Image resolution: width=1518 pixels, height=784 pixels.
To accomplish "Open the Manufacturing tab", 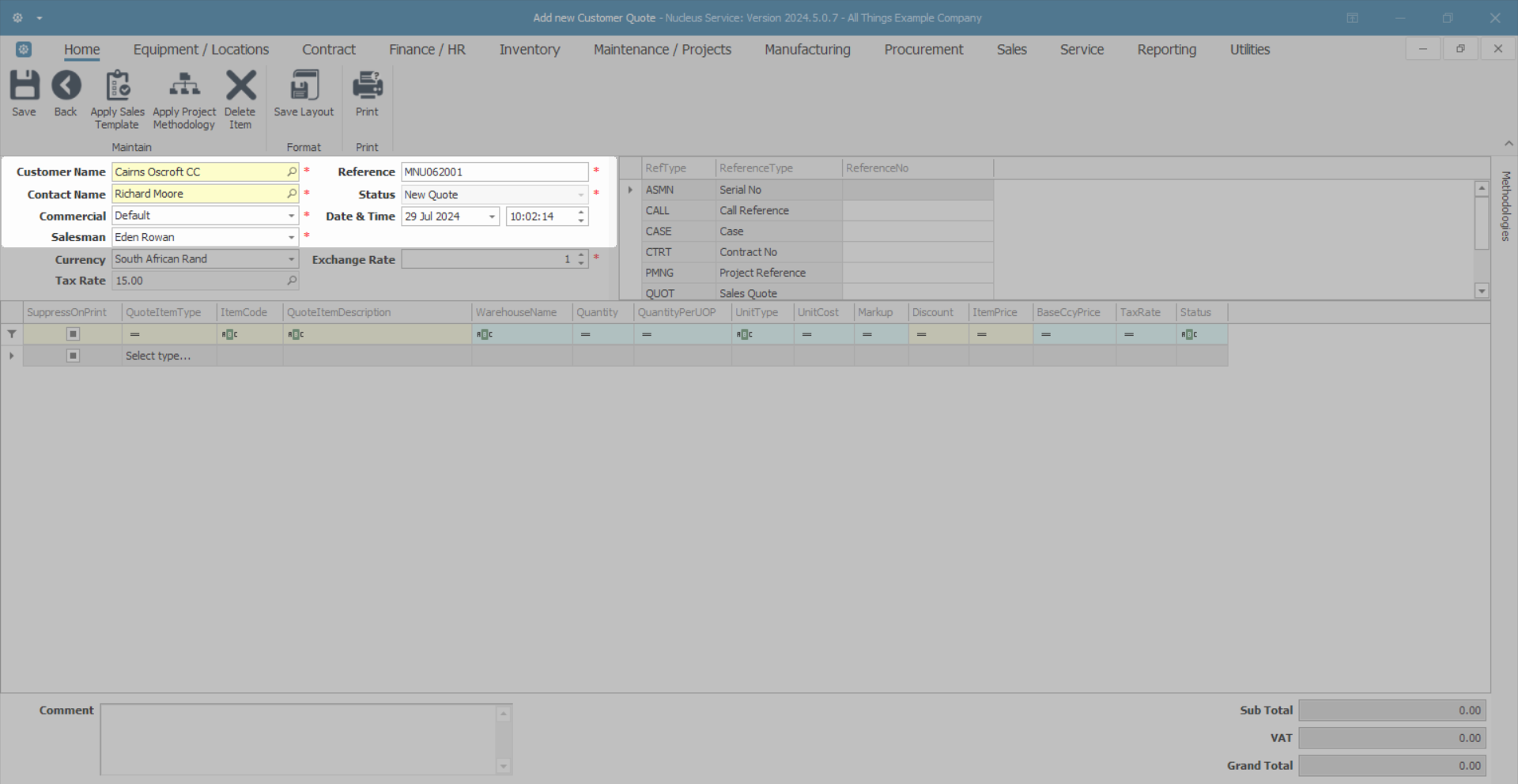I will pos(807,49).
